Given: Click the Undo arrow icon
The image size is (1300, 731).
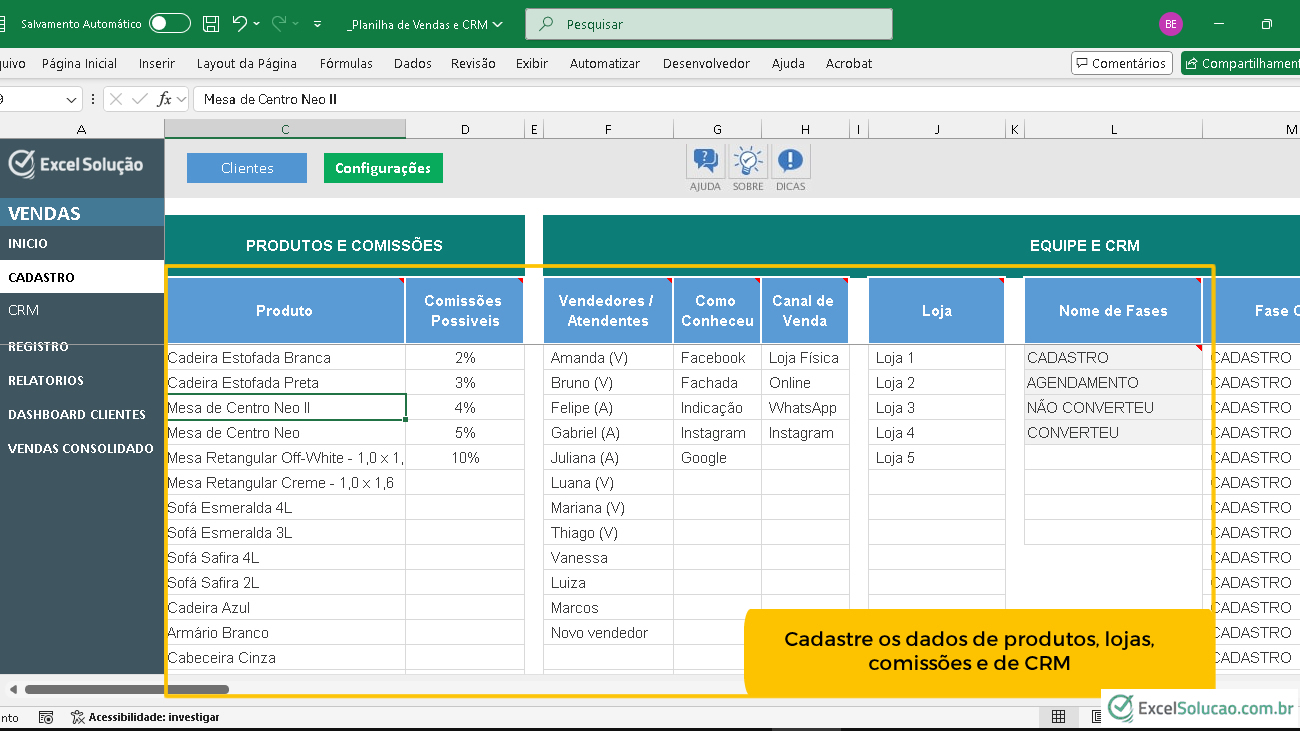Looking at the screenshot, I should pos(239,23).
